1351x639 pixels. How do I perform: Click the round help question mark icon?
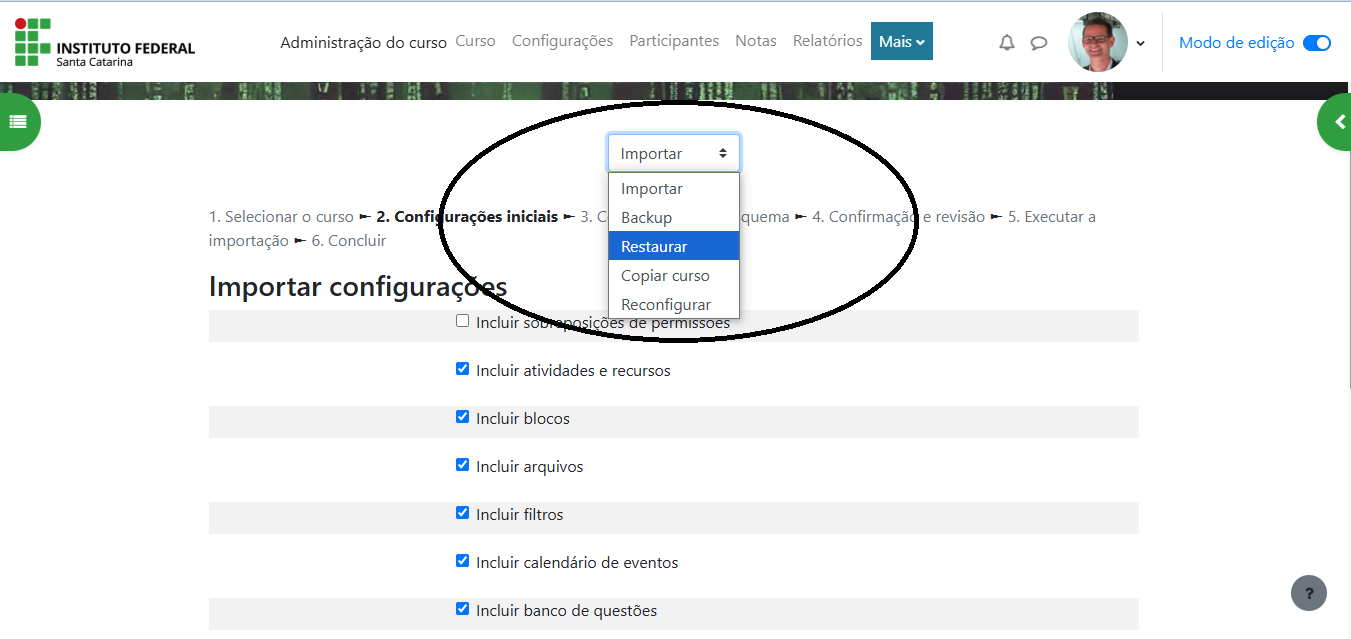tap(1308, 592)
